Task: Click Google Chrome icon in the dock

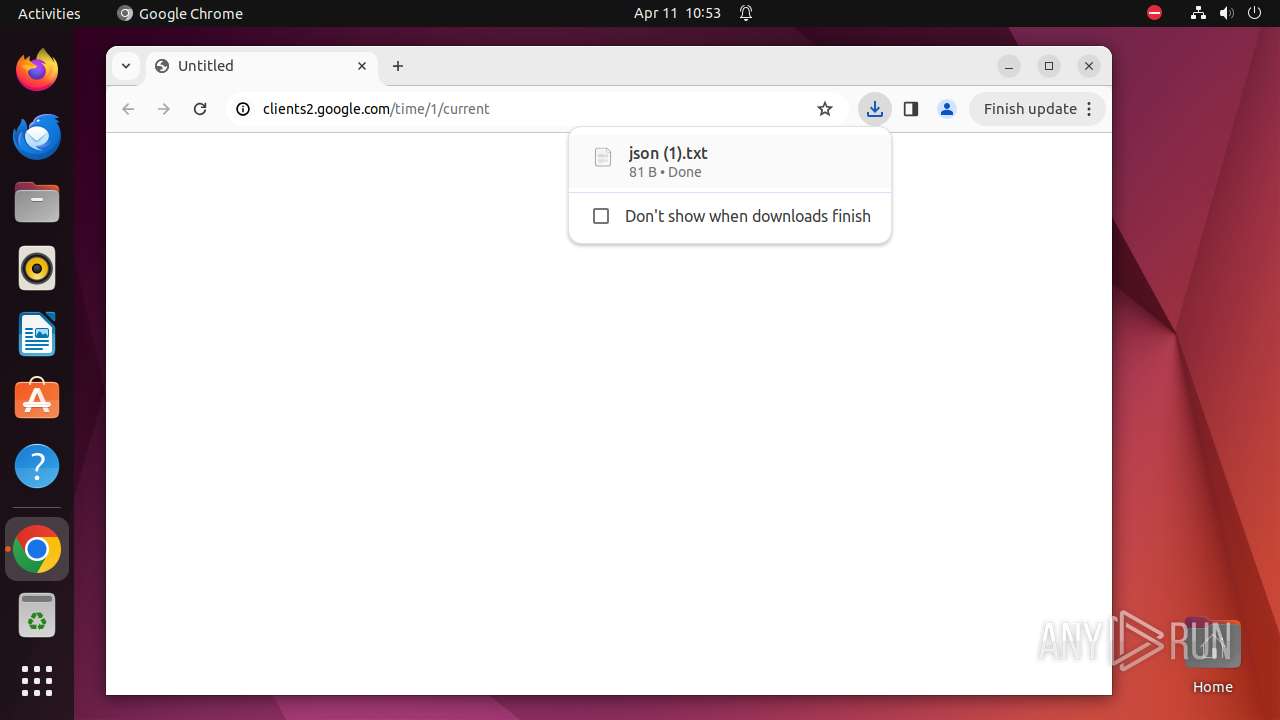Action: tap(37, 550)
